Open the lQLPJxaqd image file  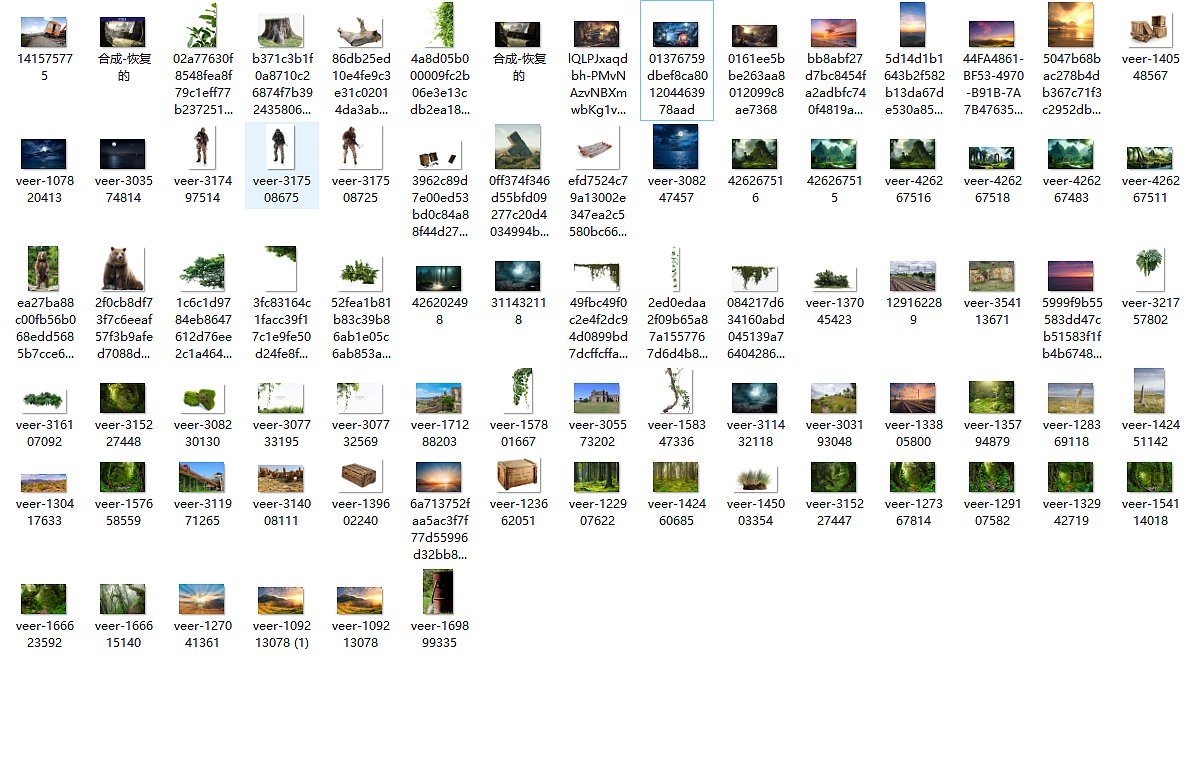(x=598, y=34)
